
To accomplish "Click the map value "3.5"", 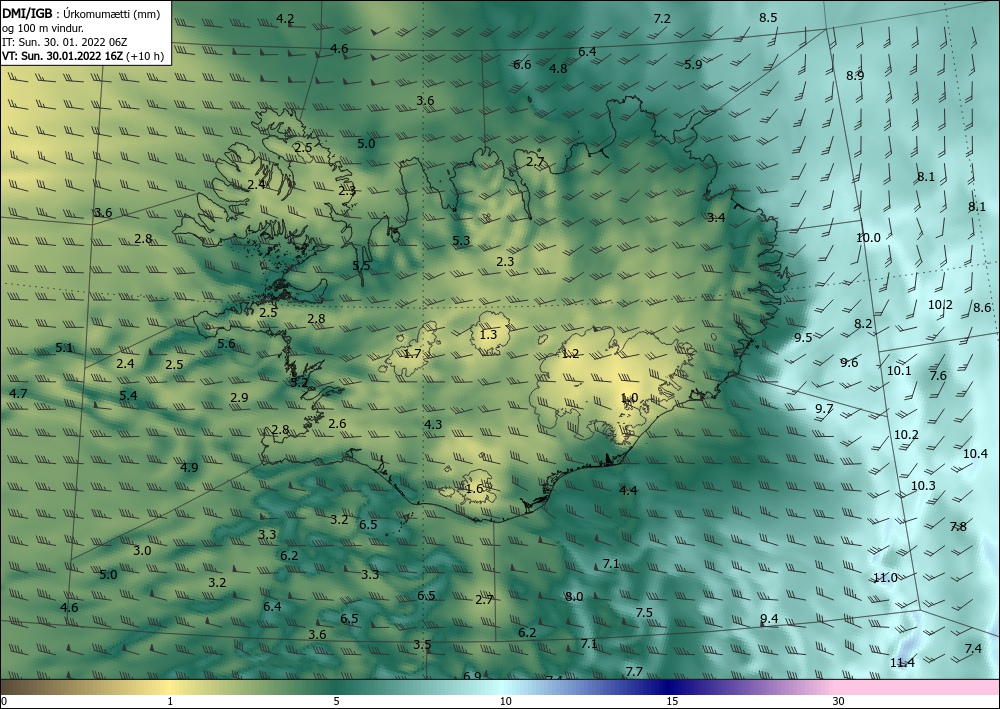I will click(x=422, y=644).
